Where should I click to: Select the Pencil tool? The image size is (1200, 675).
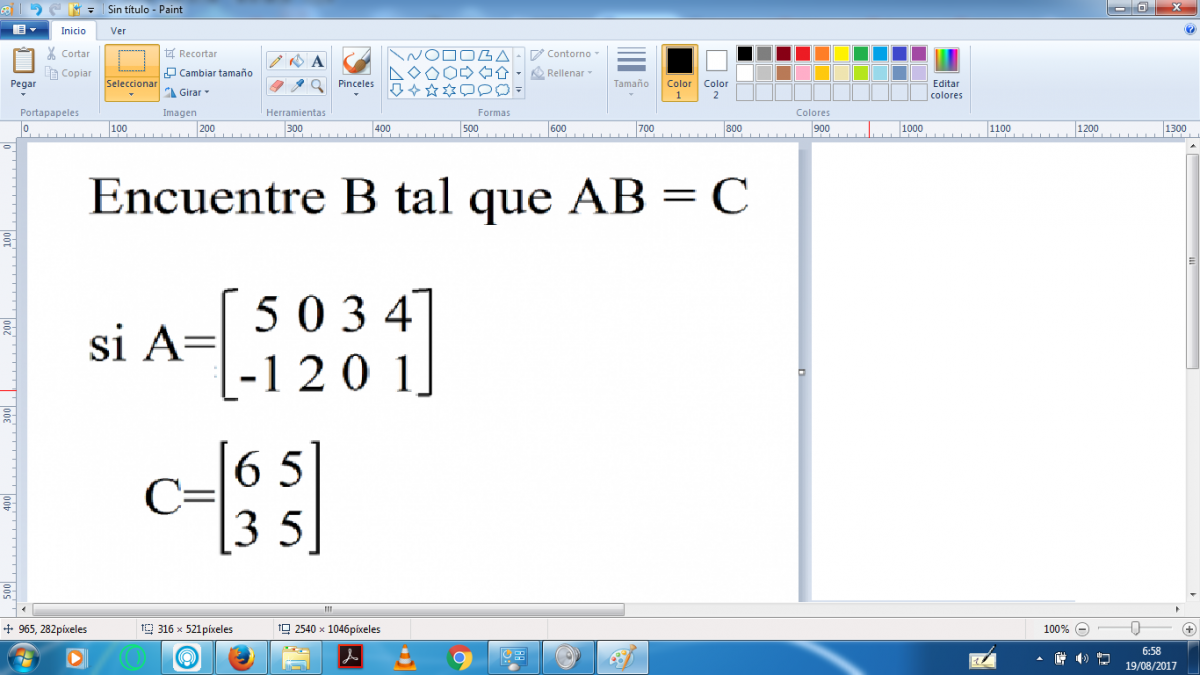point(277,61)
